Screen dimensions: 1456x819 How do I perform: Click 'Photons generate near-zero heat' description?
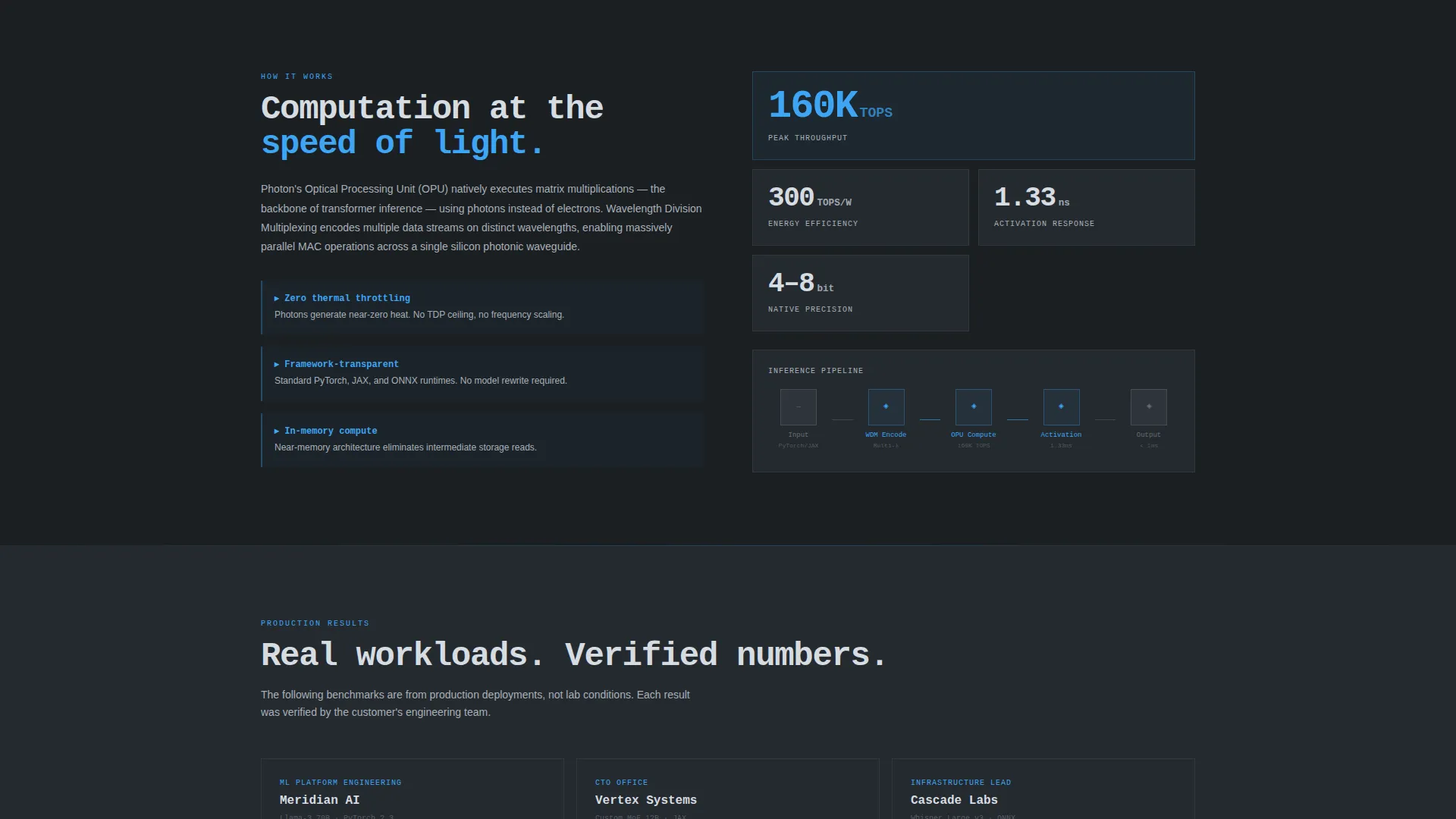coord(419,315)
